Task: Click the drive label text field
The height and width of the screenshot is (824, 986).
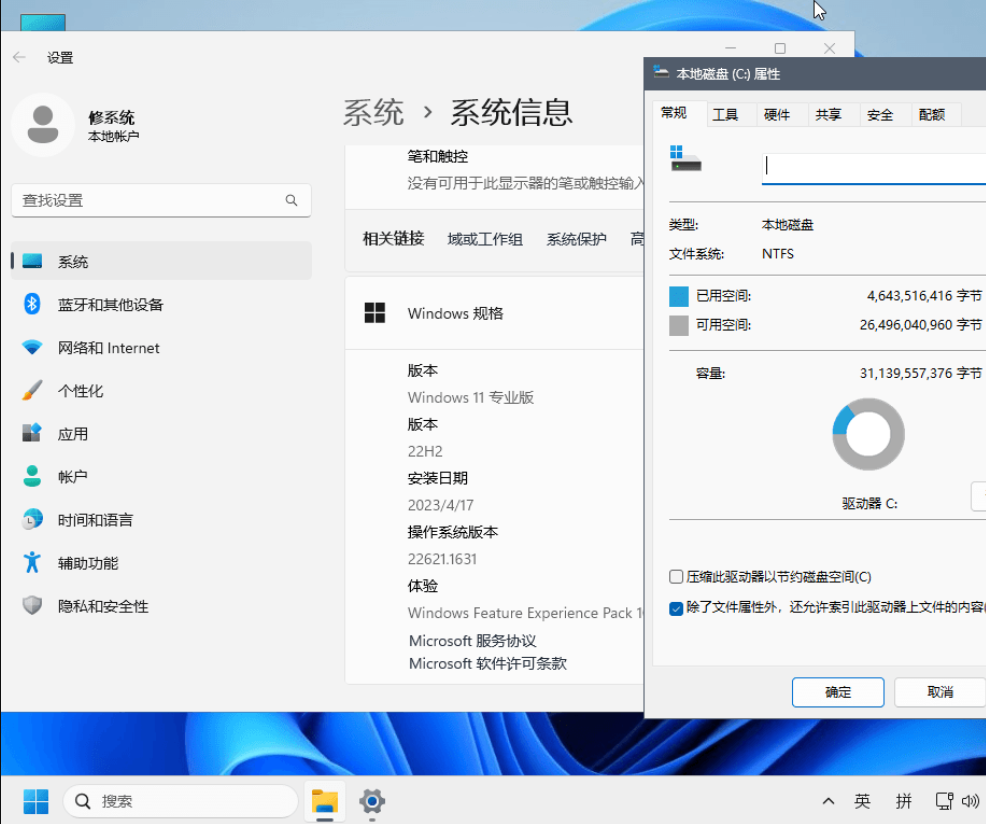Action: pos(873,168)
